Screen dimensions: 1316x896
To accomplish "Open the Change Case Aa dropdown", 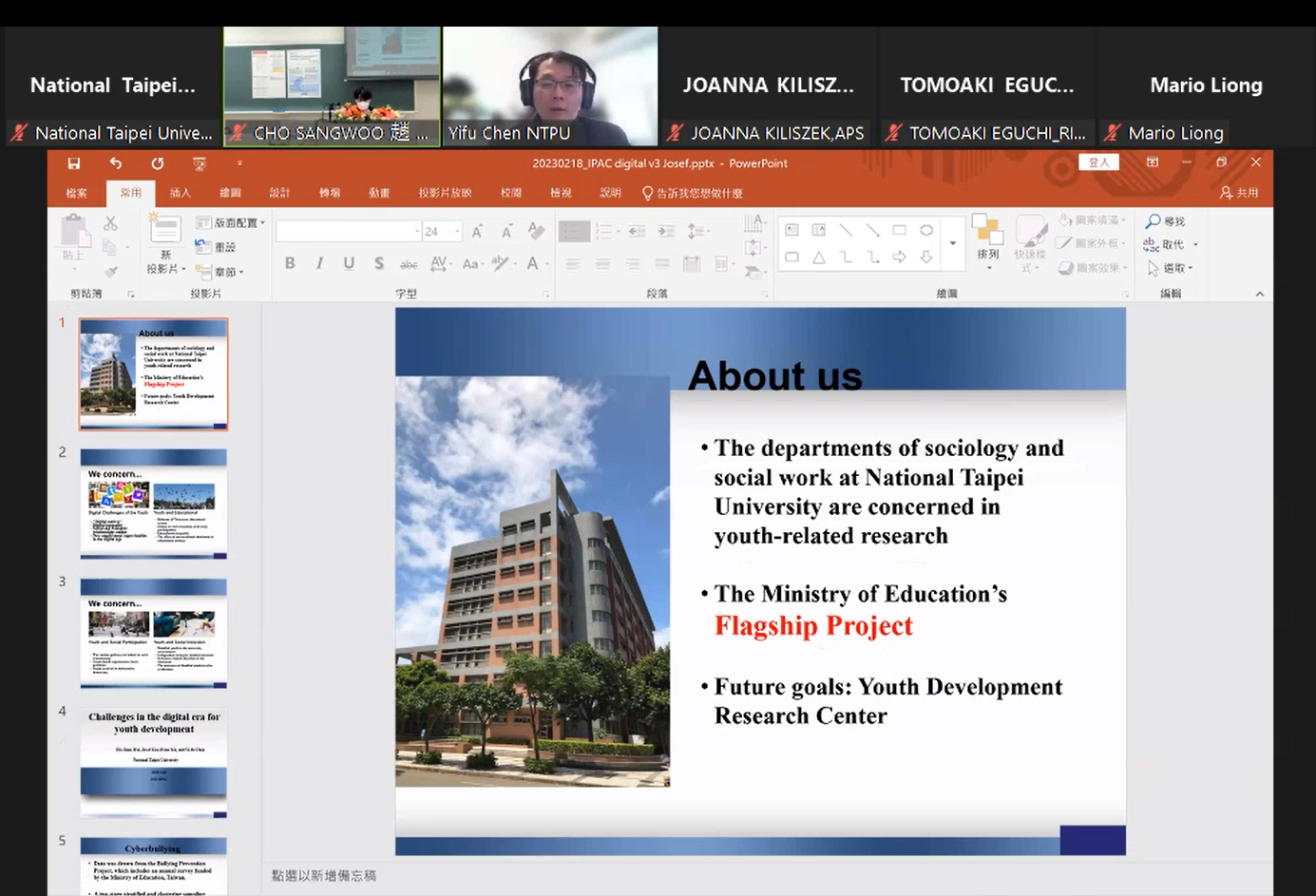I will pyautogui.click(x=472, y=263).
